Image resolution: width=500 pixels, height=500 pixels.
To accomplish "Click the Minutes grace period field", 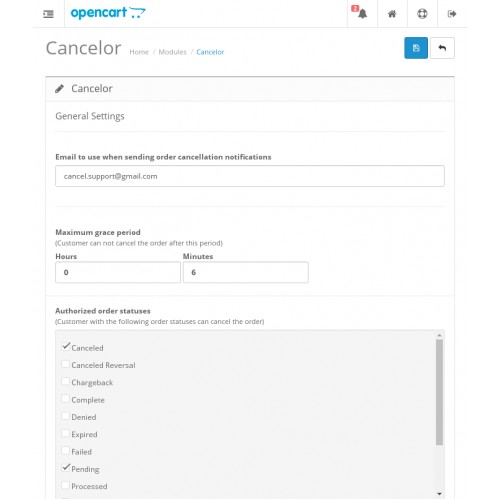I will click(x=246, y=272).
